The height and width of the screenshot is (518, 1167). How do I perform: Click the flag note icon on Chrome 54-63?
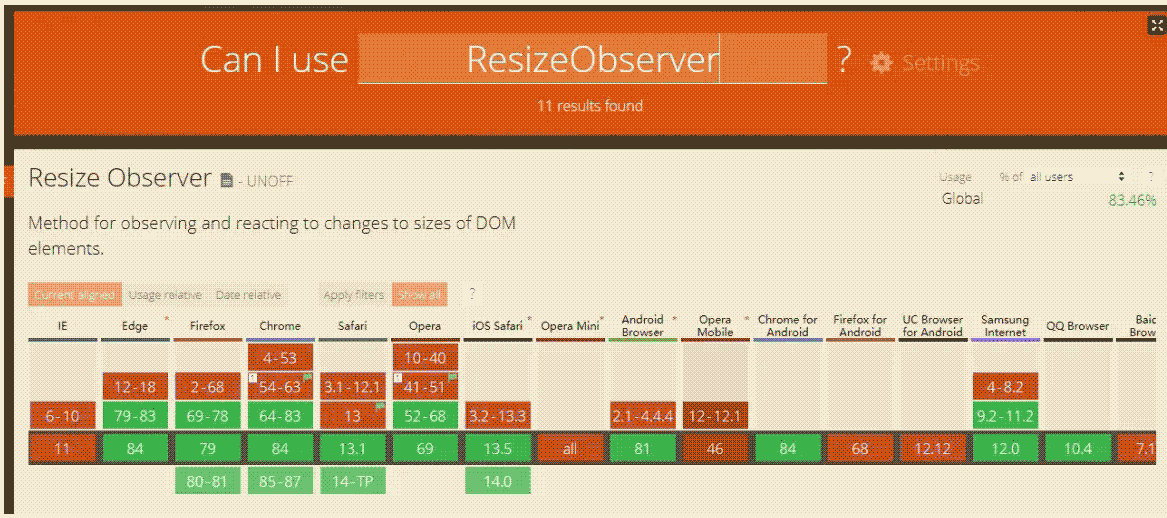(x=307, y=377)
